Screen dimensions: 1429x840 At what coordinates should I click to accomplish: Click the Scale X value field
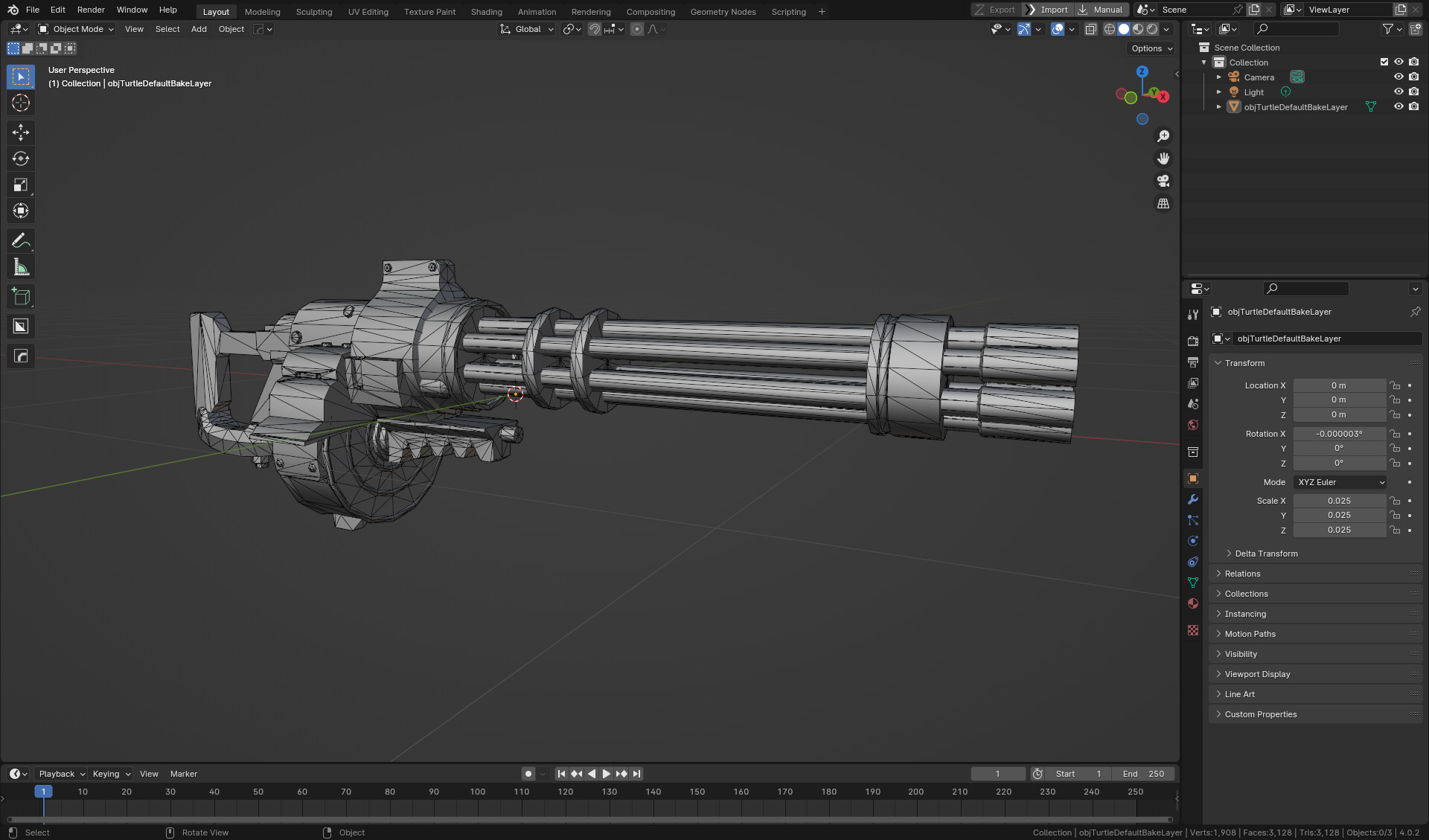coord(1338,501)
